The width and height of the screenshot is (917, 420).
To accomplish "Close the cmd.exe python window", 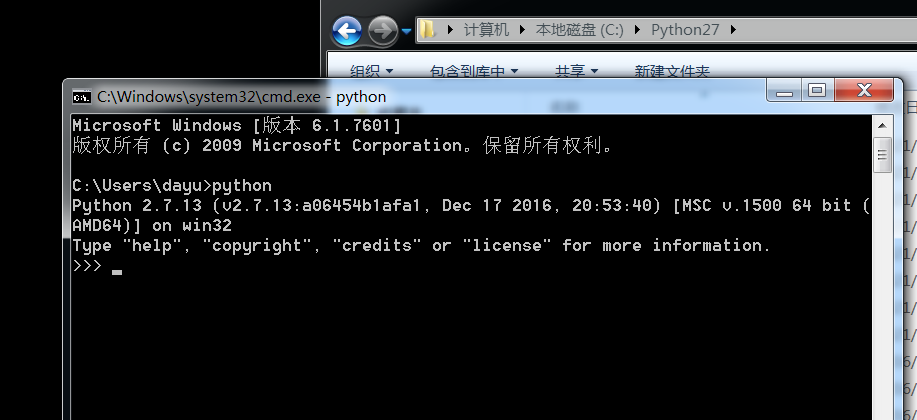I will (x=864, y=90).
